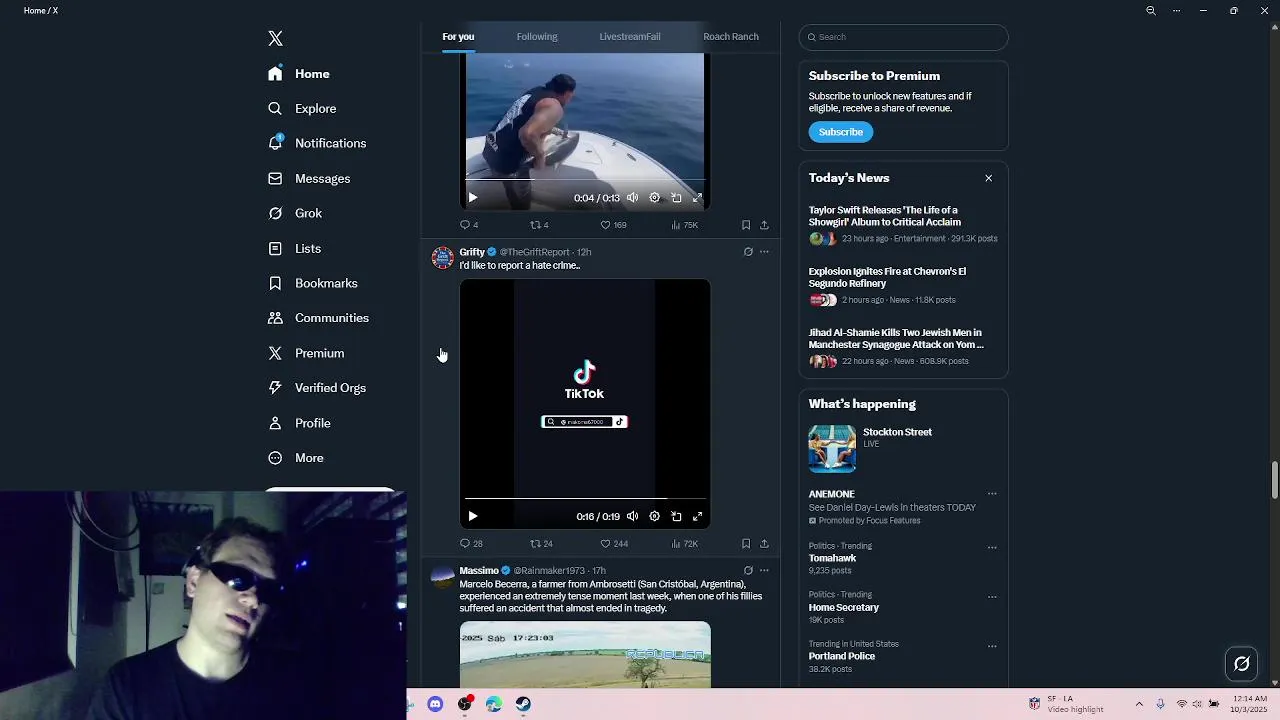Click the Search input field
The image size is (1280, 720).
tap(903, 37)
